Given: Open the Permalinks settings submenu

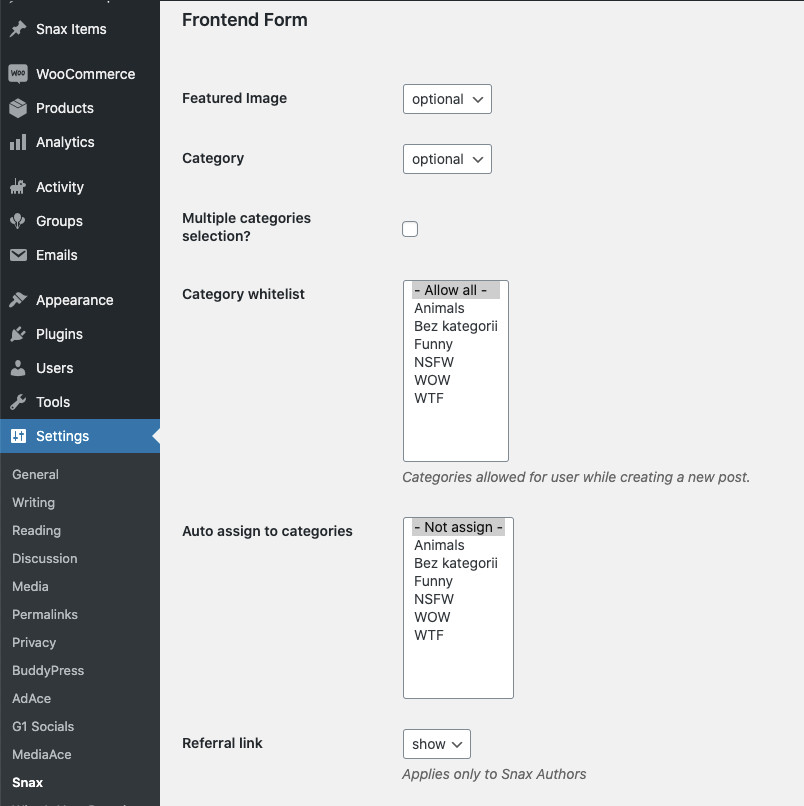Looking at the screenshot, I should tap(45, 614).
